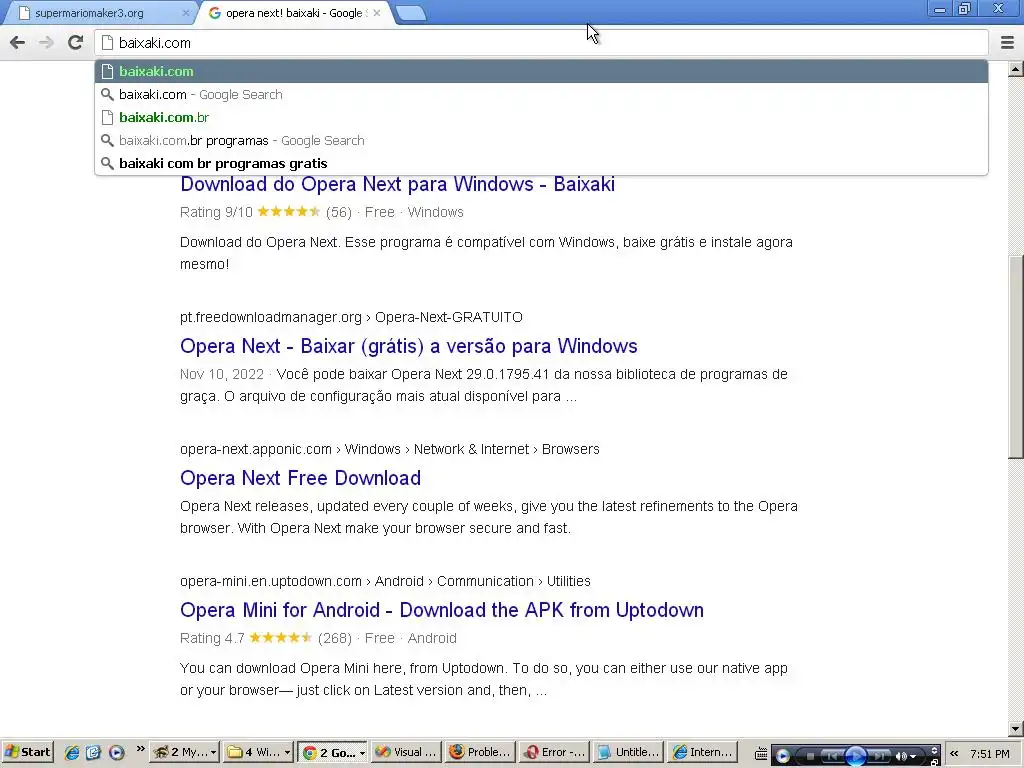Click the Media Player toolbar speaker icon
The height and width of the screenshot is (768, 1024).
click(901, 756)
